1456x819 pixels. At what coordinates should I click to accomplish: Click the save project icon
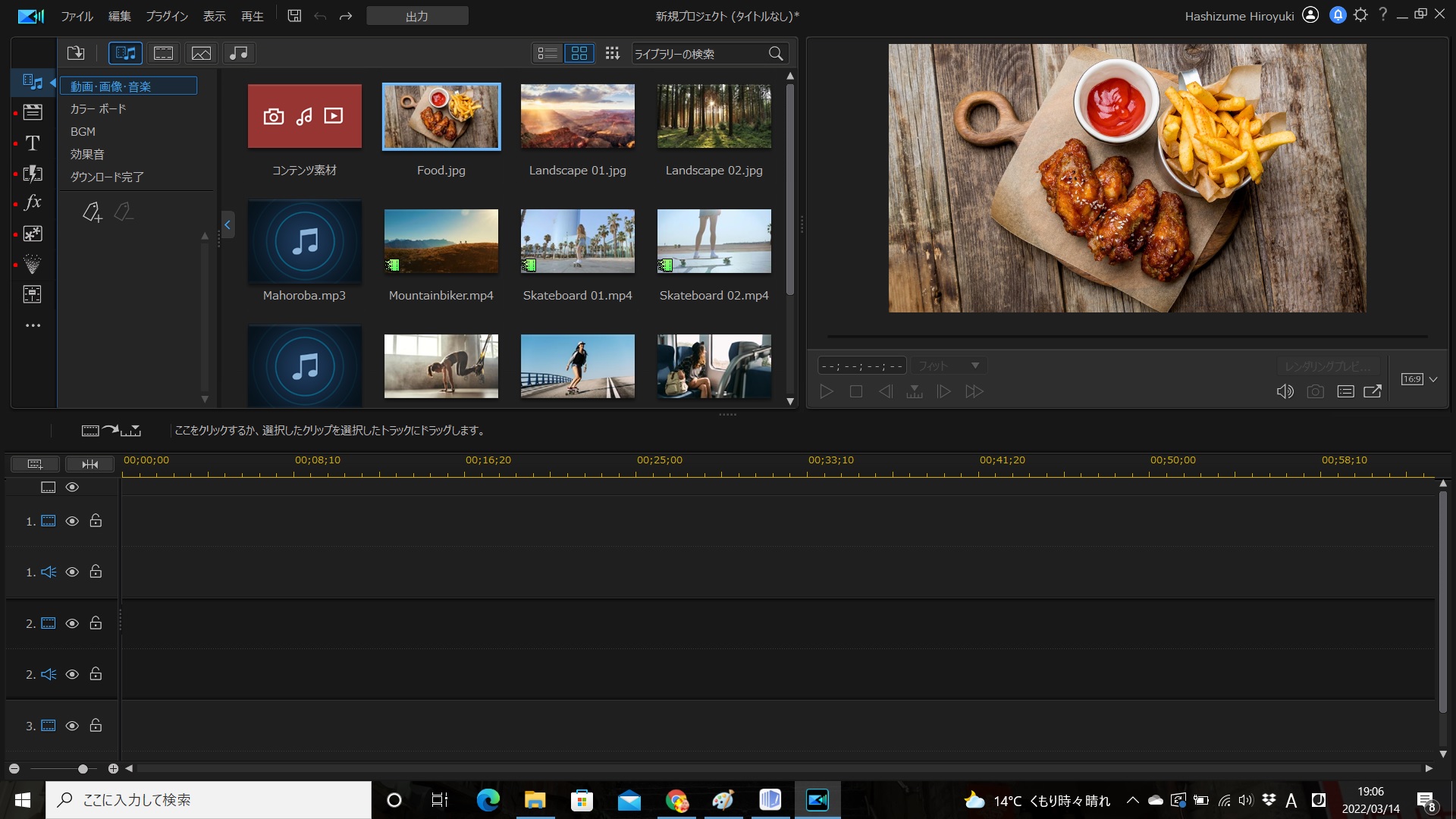pos(294,16)
